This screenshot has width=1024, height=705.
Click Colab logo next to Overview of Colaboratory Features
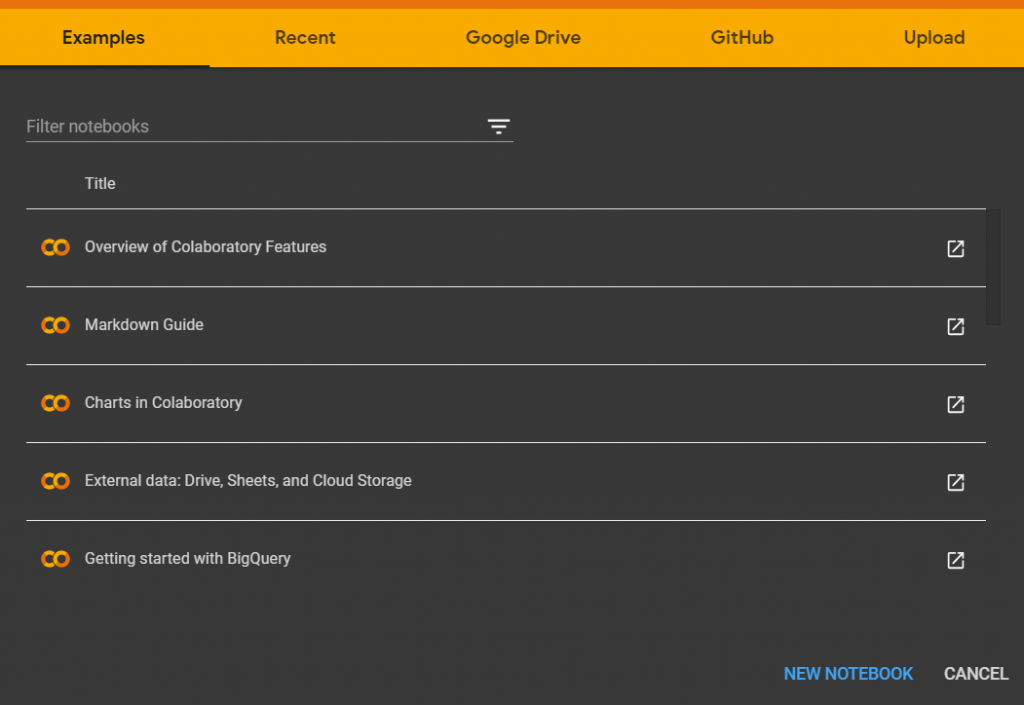(56, 247)
